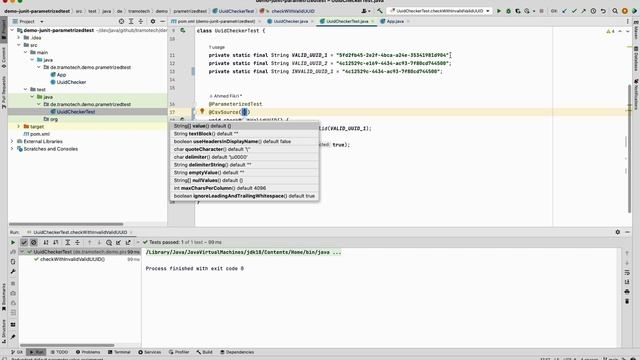Expand External Libraries node
This screenshot has height=360, width=640.
(x=12, y=141)
